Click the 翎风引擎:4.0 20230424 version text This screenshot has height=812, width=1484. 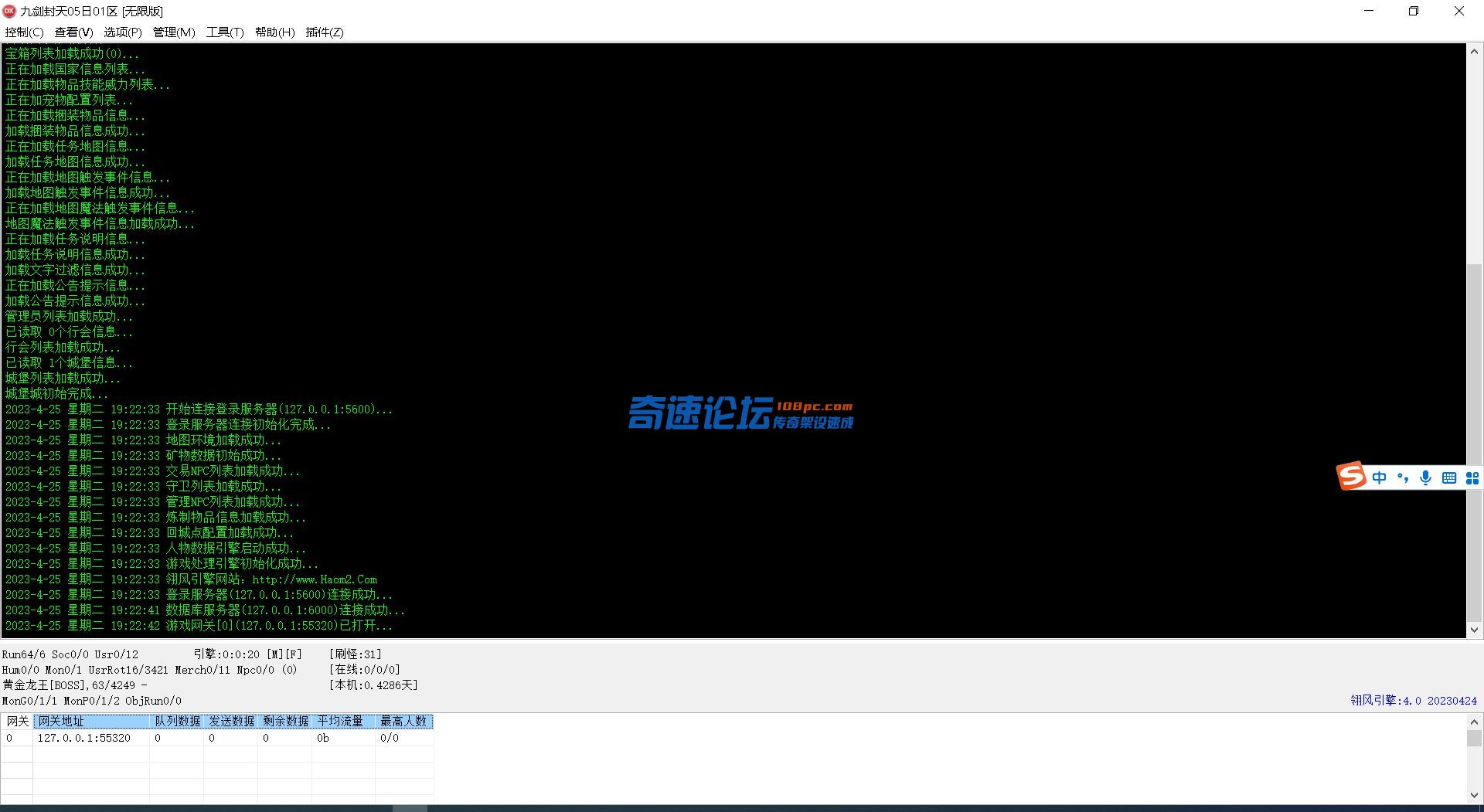1414,701
